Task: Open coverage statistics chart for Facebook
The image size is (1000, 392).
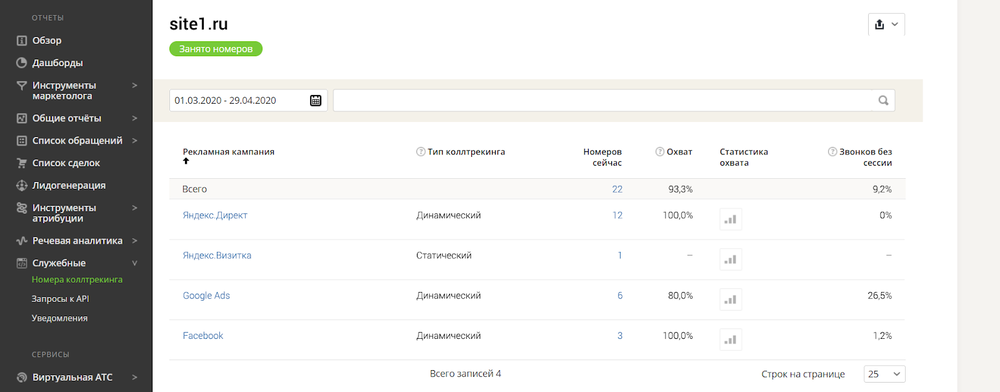Action: (731, 339)
